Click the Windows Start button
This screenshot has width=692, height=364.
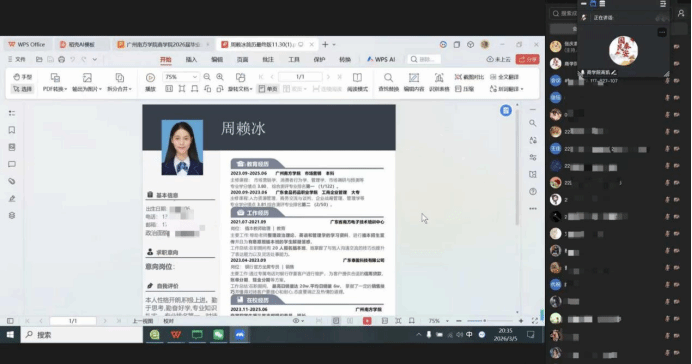(10, 335)
